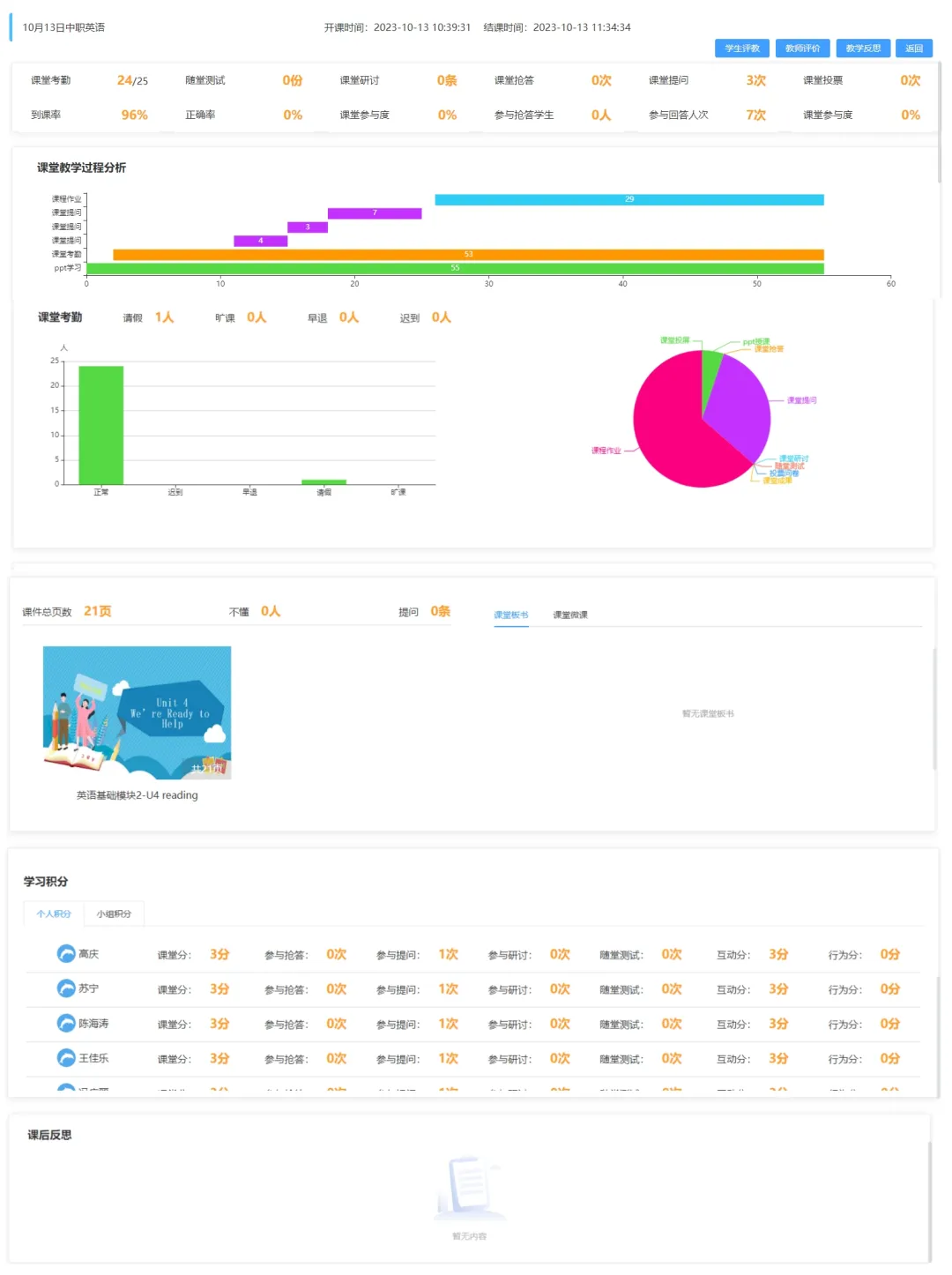
Task: Click the orange 课堂考勤 timeline bar
Action: 468,255
